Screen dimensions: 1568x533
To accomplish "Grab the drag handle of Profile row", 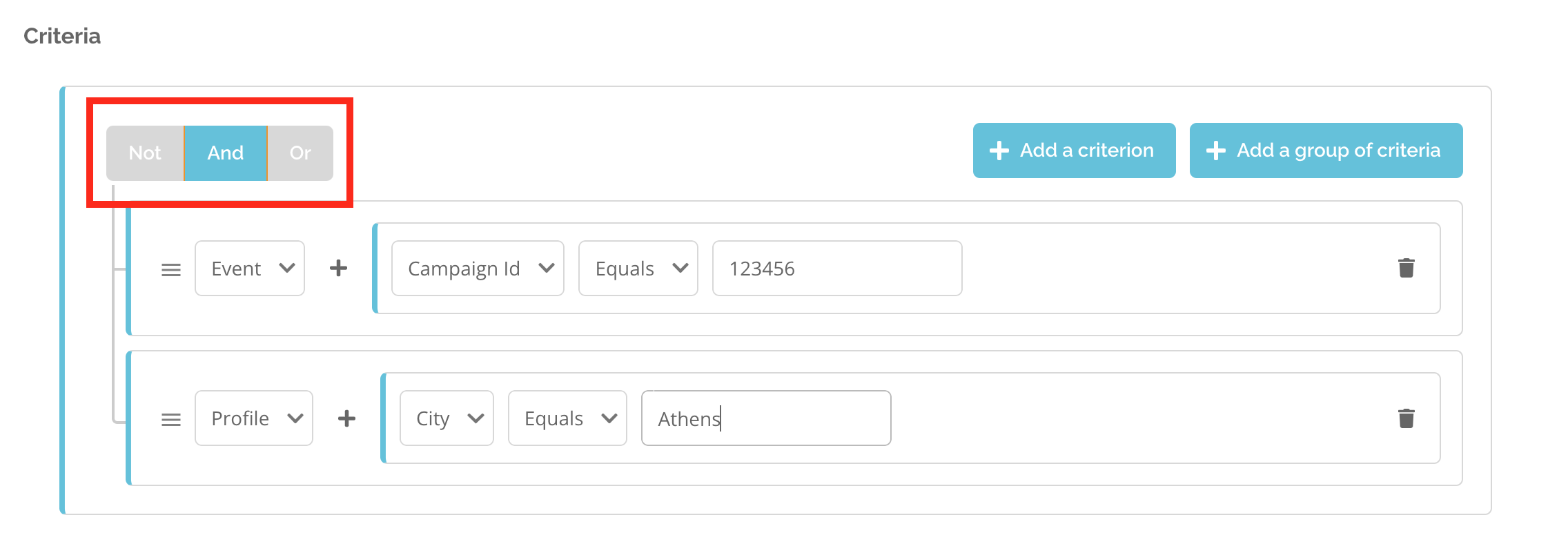I will (171, 420).
